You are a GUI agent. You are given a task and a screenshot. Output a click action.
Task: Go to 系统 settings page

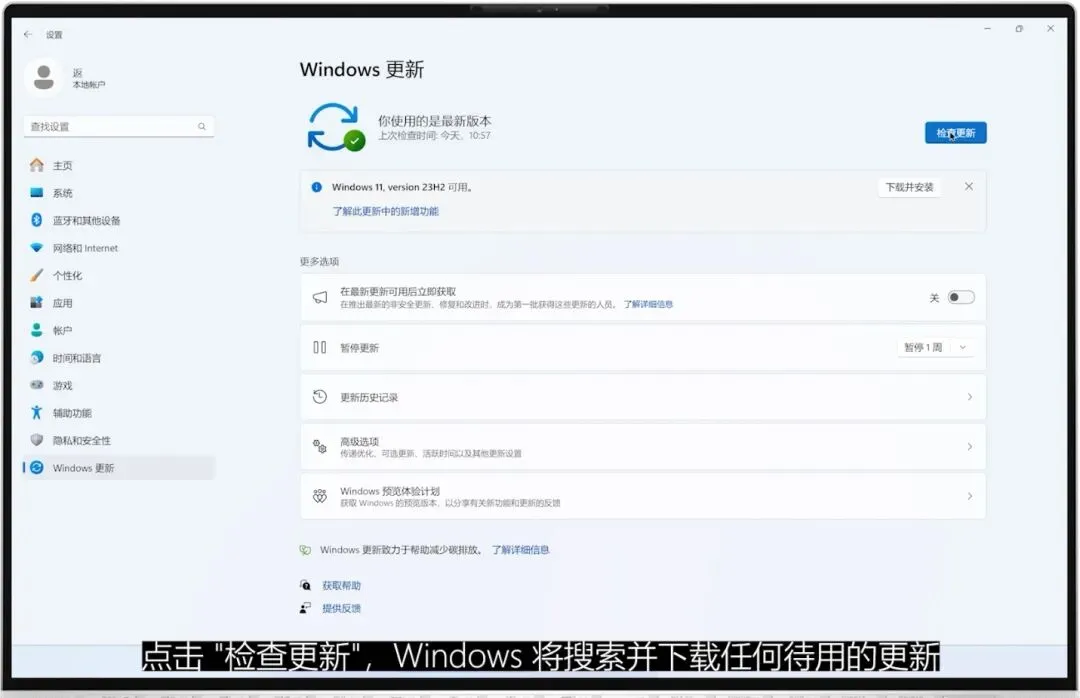coord(63,193)
